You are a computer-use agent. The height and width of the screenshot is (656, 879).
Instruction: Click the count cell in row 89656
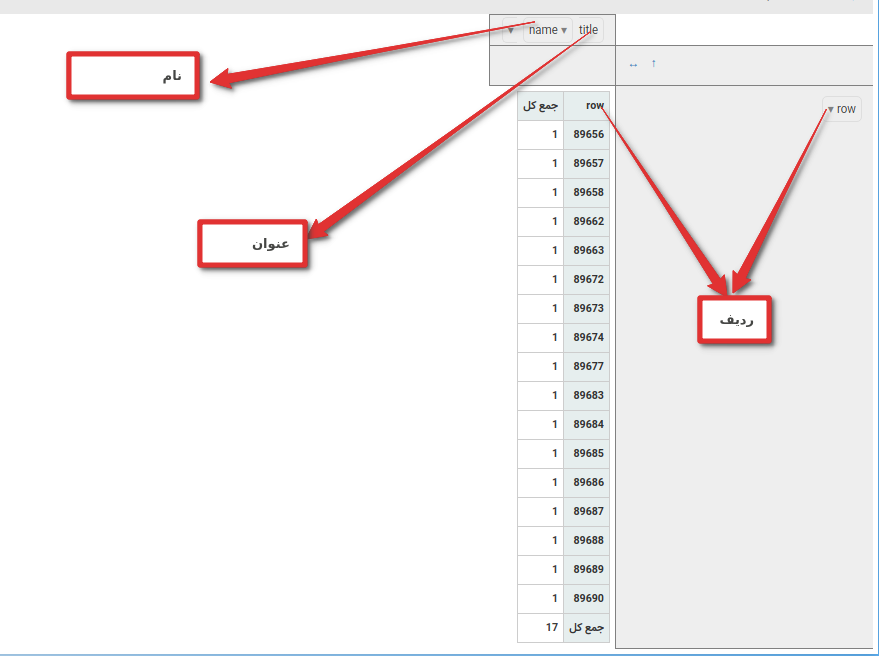point(540,135)
